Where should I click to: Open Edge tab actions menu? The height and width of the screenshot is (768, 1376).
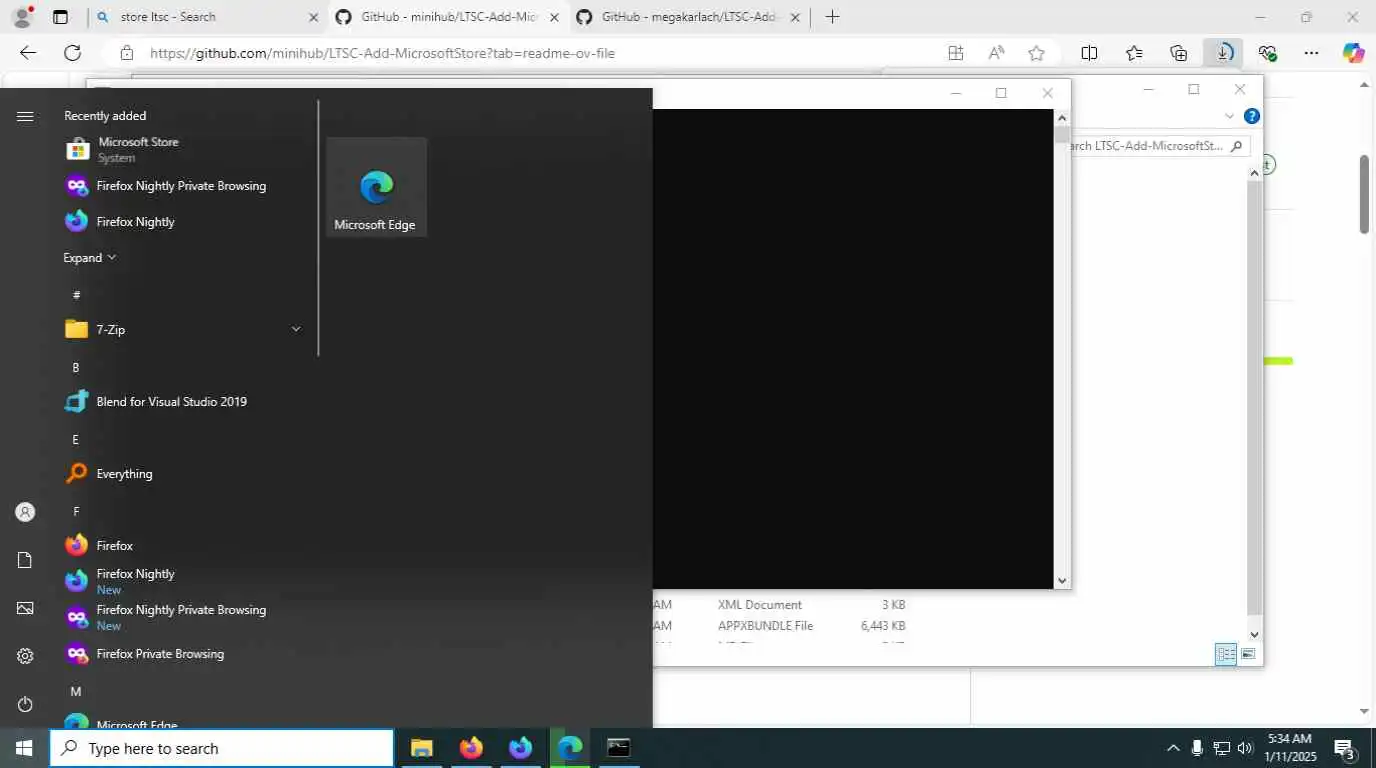[x=60, y=17]
